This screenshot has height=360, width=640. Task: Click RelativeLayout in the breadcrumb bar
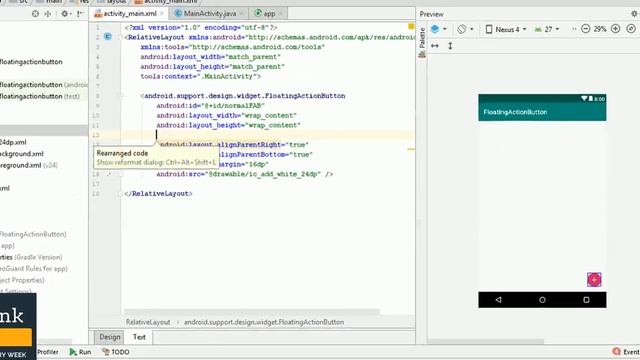tap(148, 322)
